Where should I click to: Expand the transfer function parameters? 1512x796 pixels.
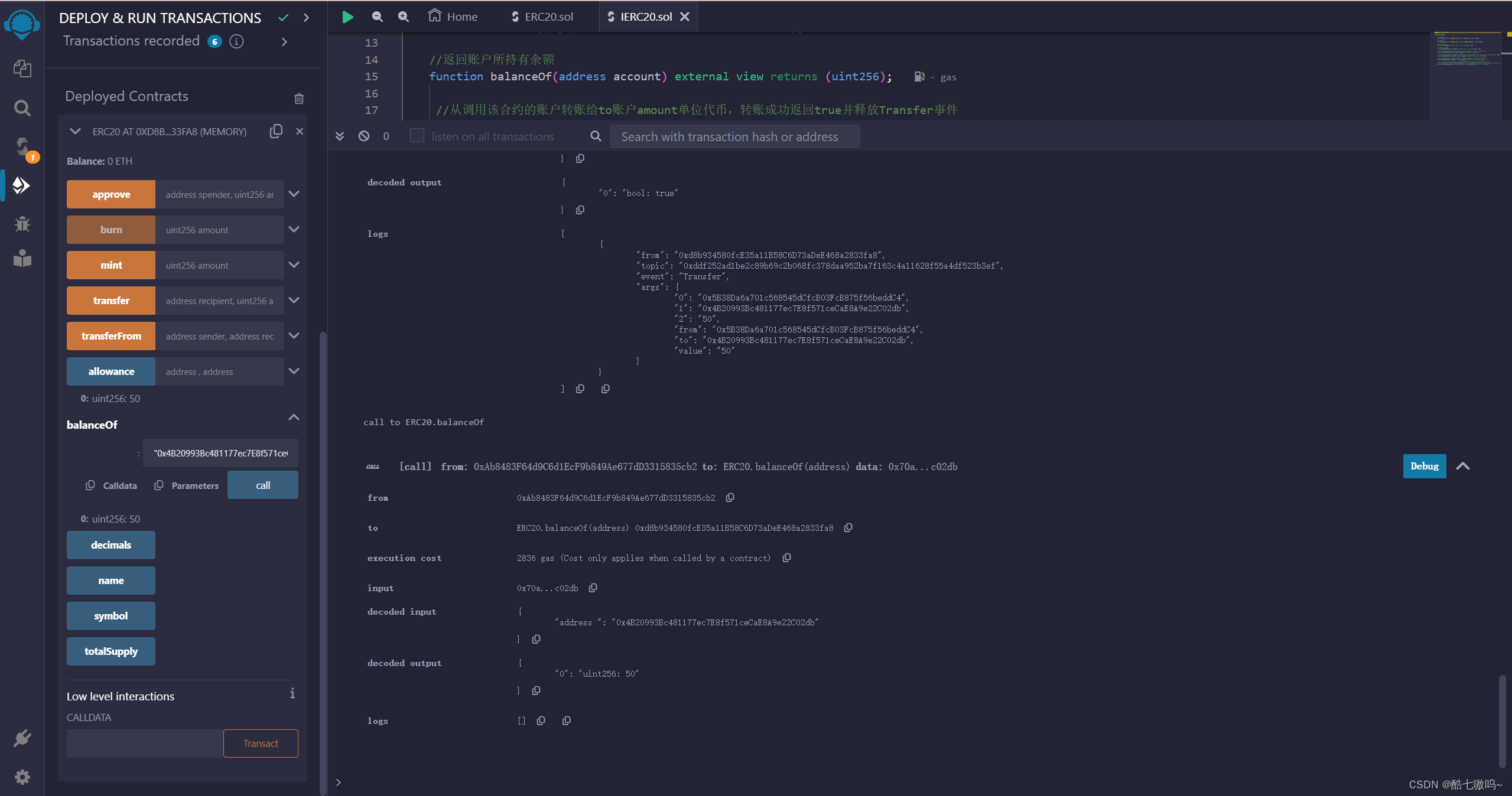point(294,300)
